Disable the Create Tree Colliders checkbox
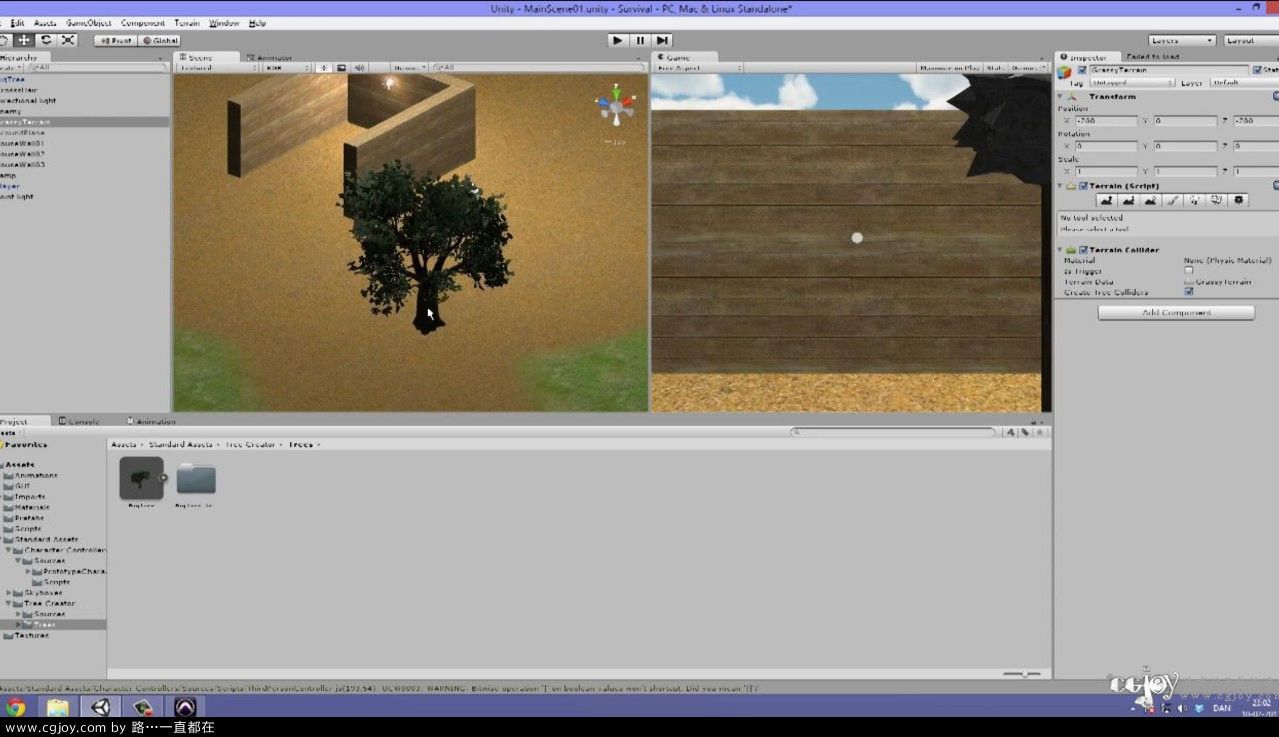Image resolution: width=1279 pixels, height=737 pixels. (x=1189, y=292)
